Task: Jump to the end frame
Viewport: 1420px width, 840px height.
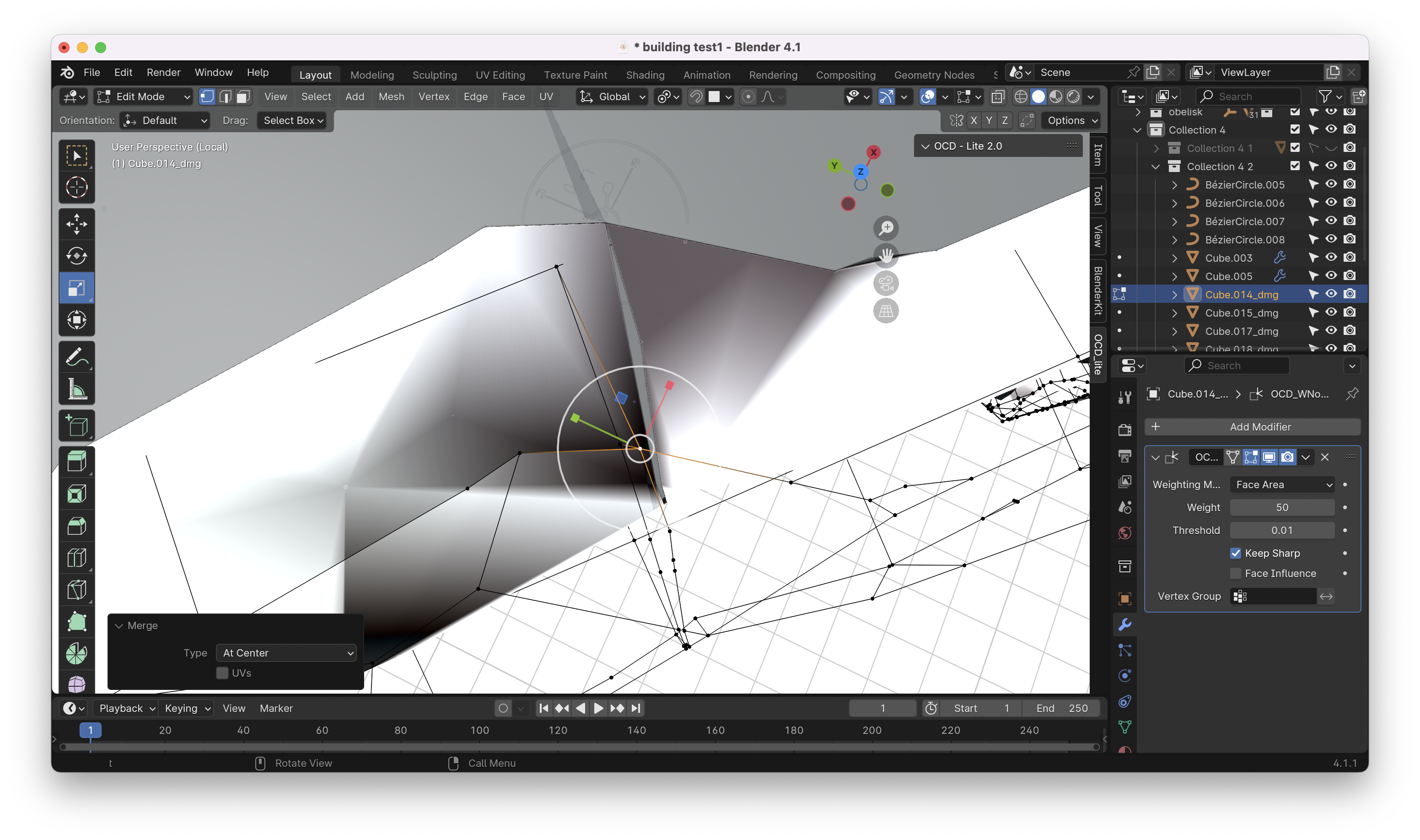Action: pos(635,708)
